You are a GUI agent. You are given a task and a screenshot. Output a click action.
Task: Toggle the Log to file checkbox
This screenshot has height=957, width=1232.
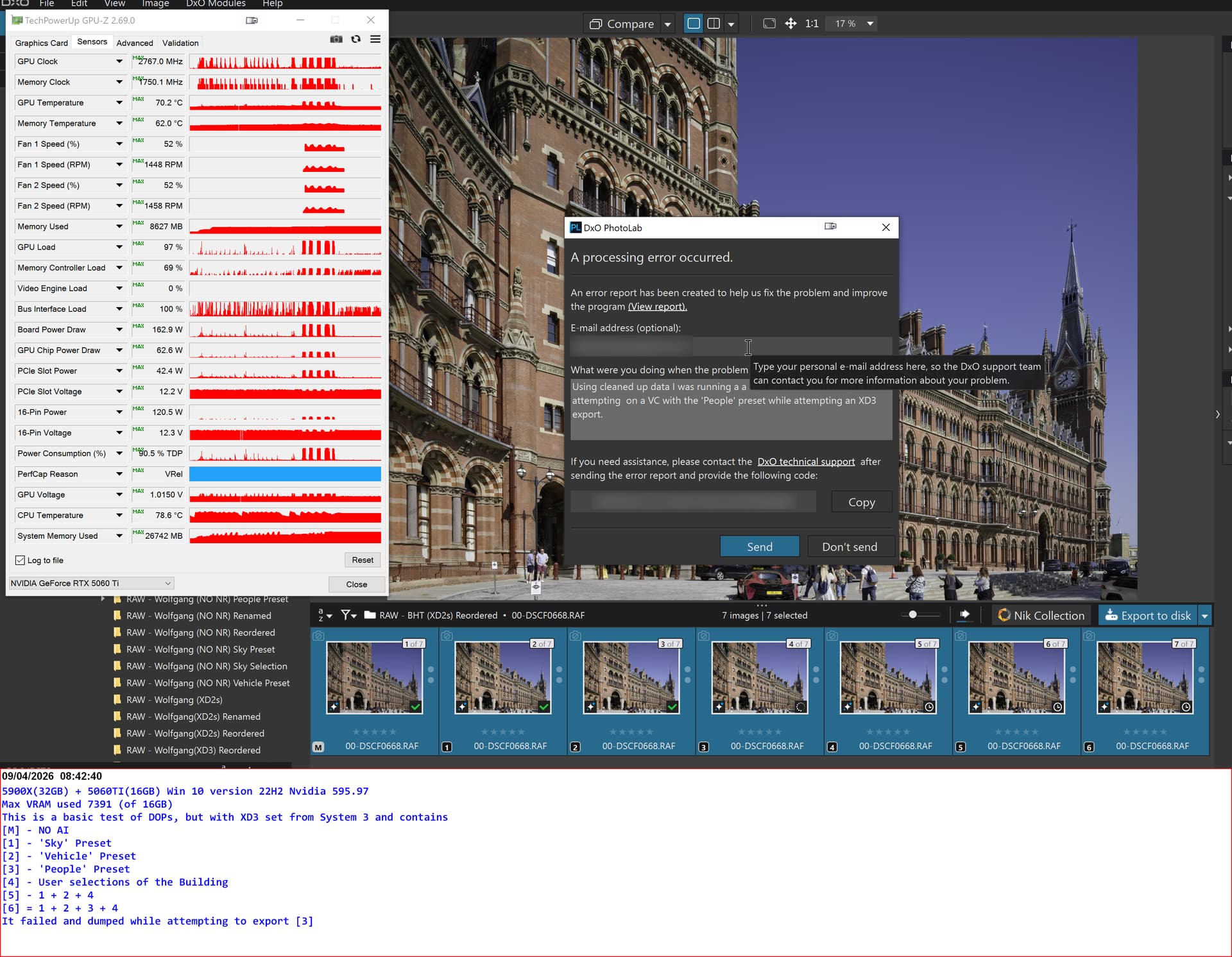click(x=21, y=561)
